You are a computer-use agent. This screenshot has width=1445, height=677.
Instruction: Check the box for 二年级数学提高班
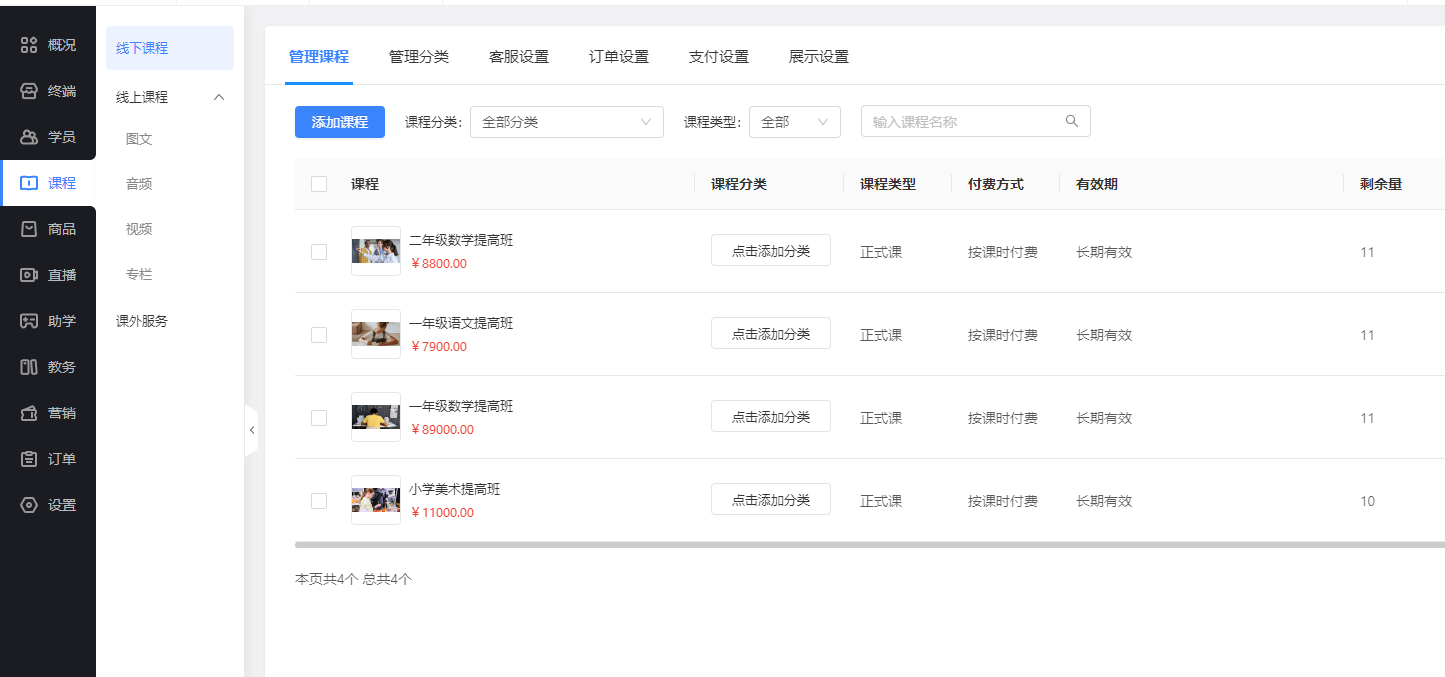319,252
